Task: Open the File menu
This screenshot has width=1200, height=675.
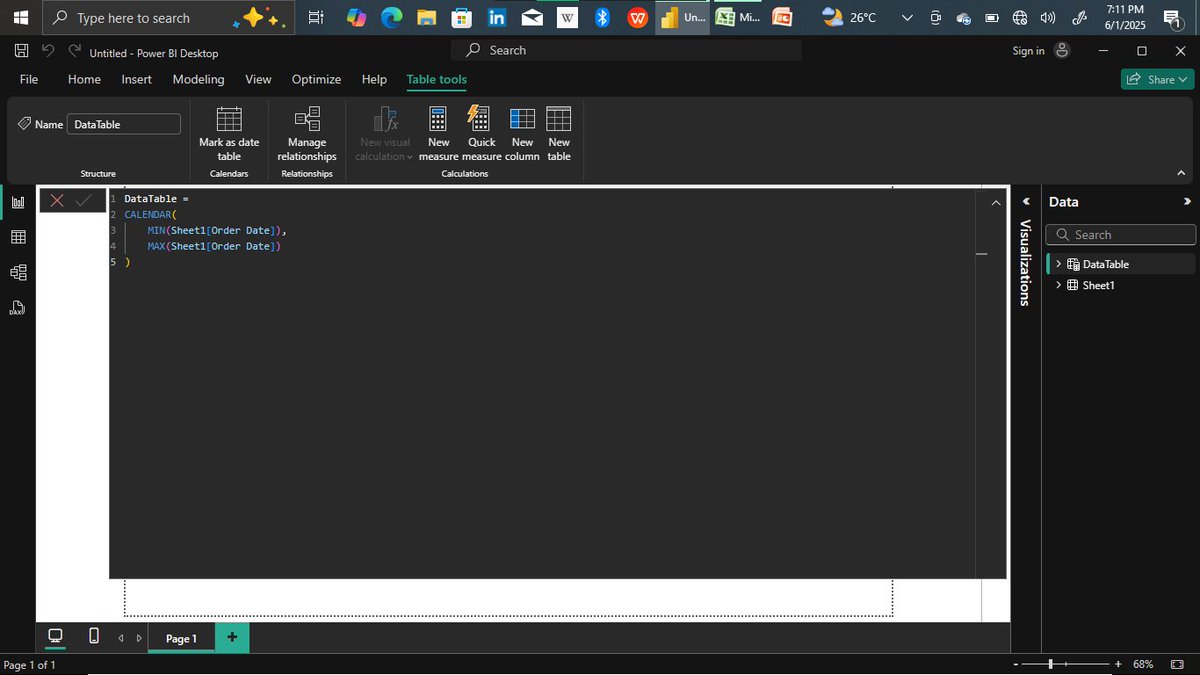Action: (29, 79)
